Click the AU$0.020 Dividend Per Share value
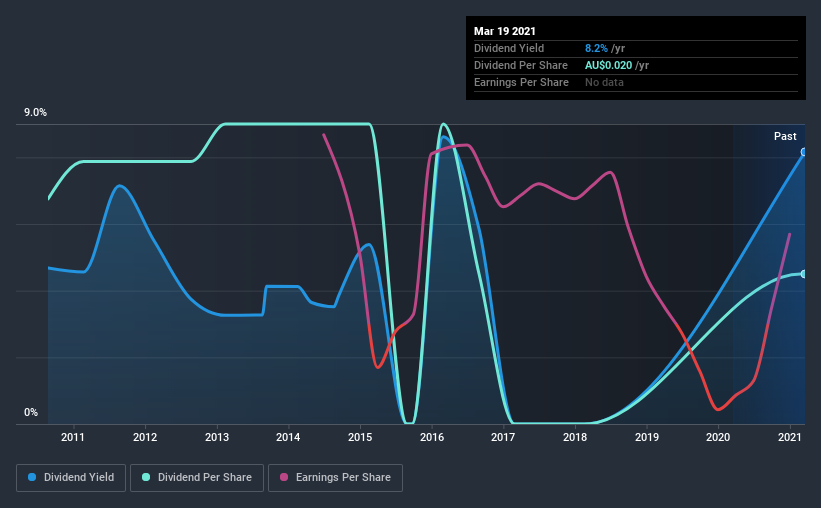Image resolution: width=821 pixels, height=508 pixels. coord(608,65)
